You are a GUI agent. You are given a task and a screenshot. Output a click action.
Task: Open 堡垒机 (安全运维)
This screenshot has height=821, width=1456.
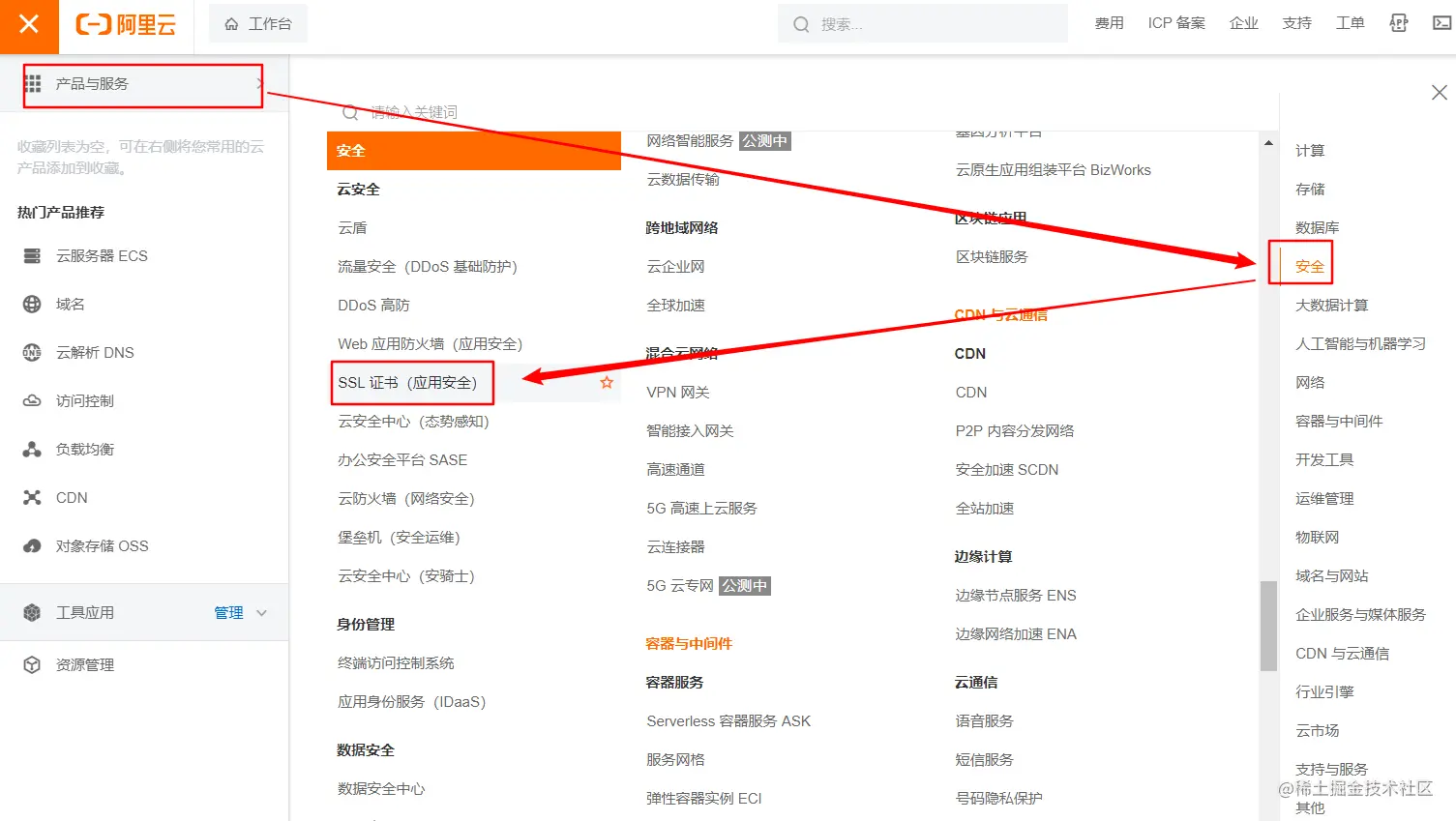(x=399, y=537)
